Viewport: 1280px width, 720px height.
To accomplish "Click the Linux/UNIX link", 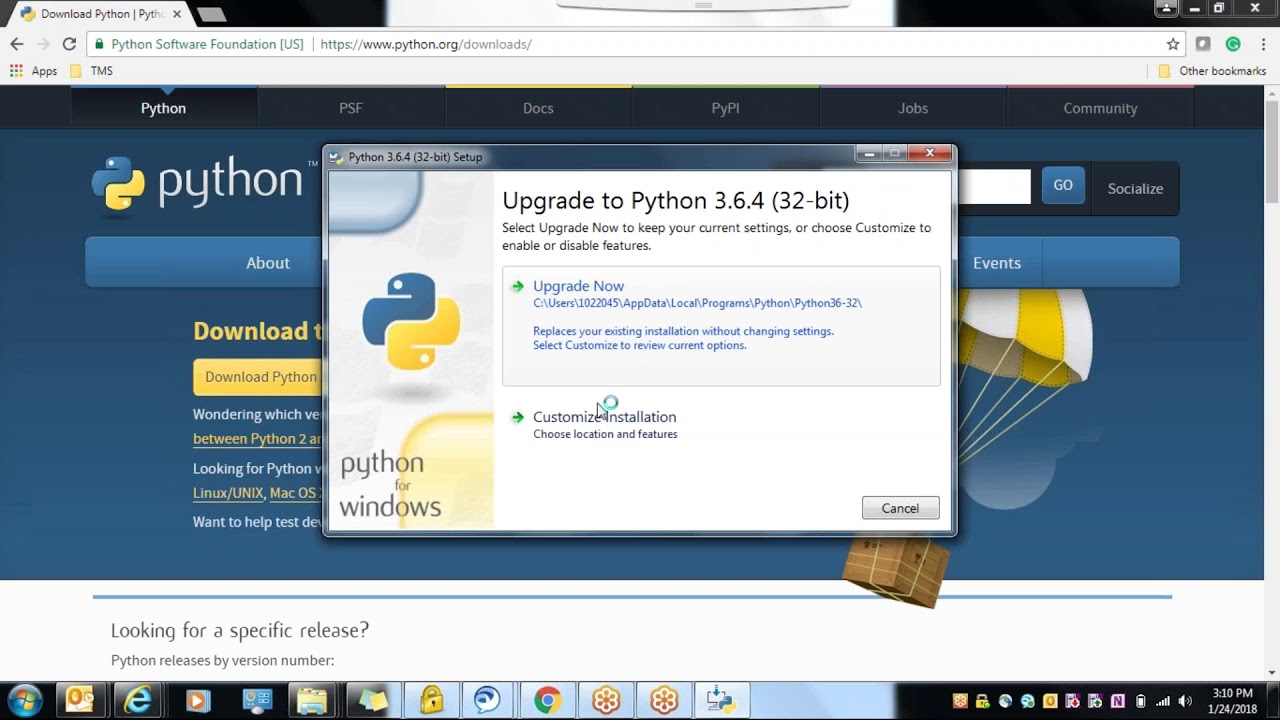I will tap(228, 493).
